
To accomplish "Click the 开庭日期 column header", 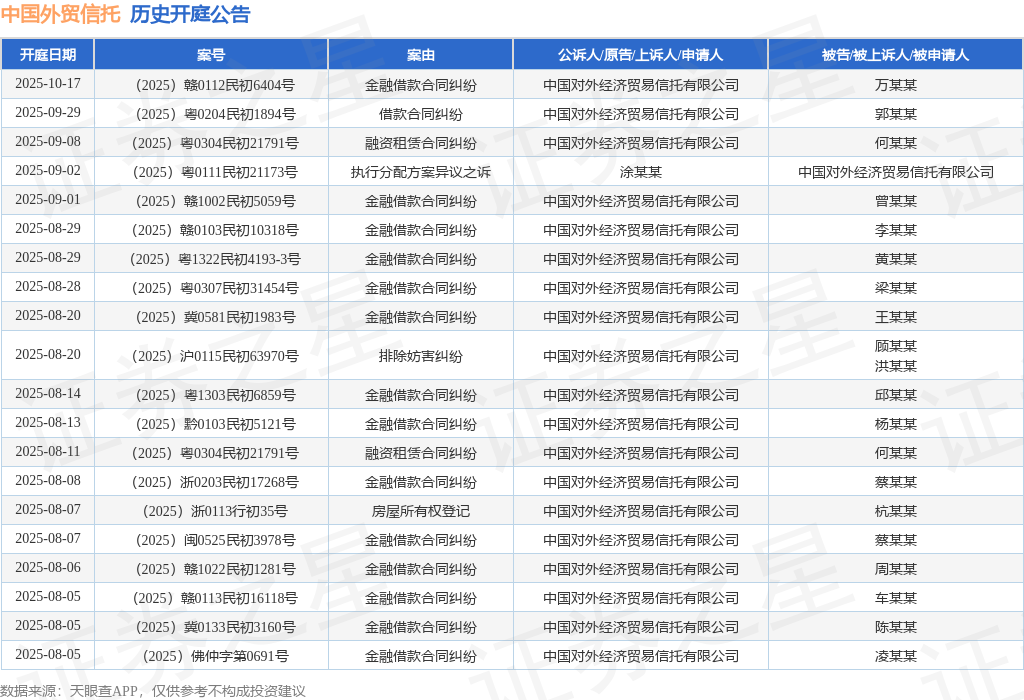I will (x=48, y=55).
